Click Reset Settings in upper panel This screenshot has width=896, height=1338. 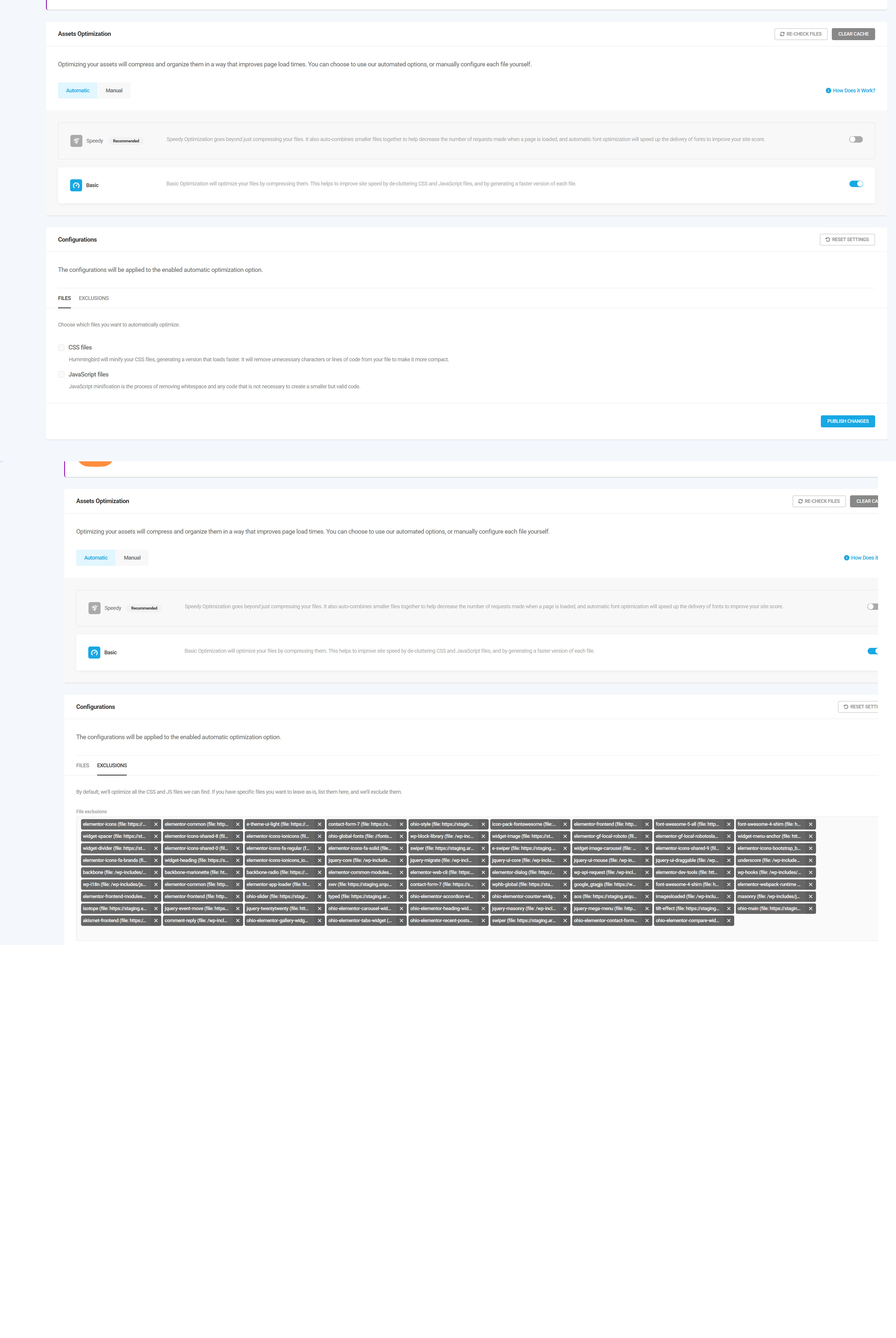(x=847, y=240)
